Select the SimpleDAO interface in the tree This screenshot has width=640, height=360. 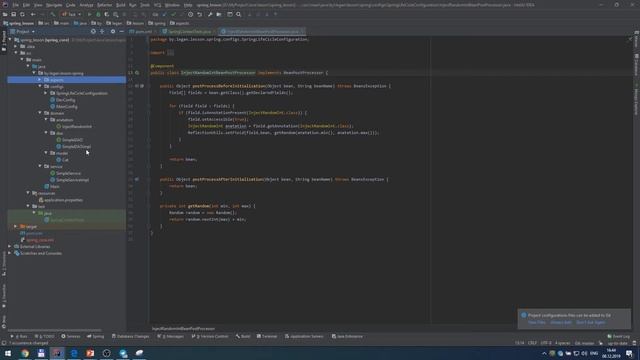click(x=69, y=140)
